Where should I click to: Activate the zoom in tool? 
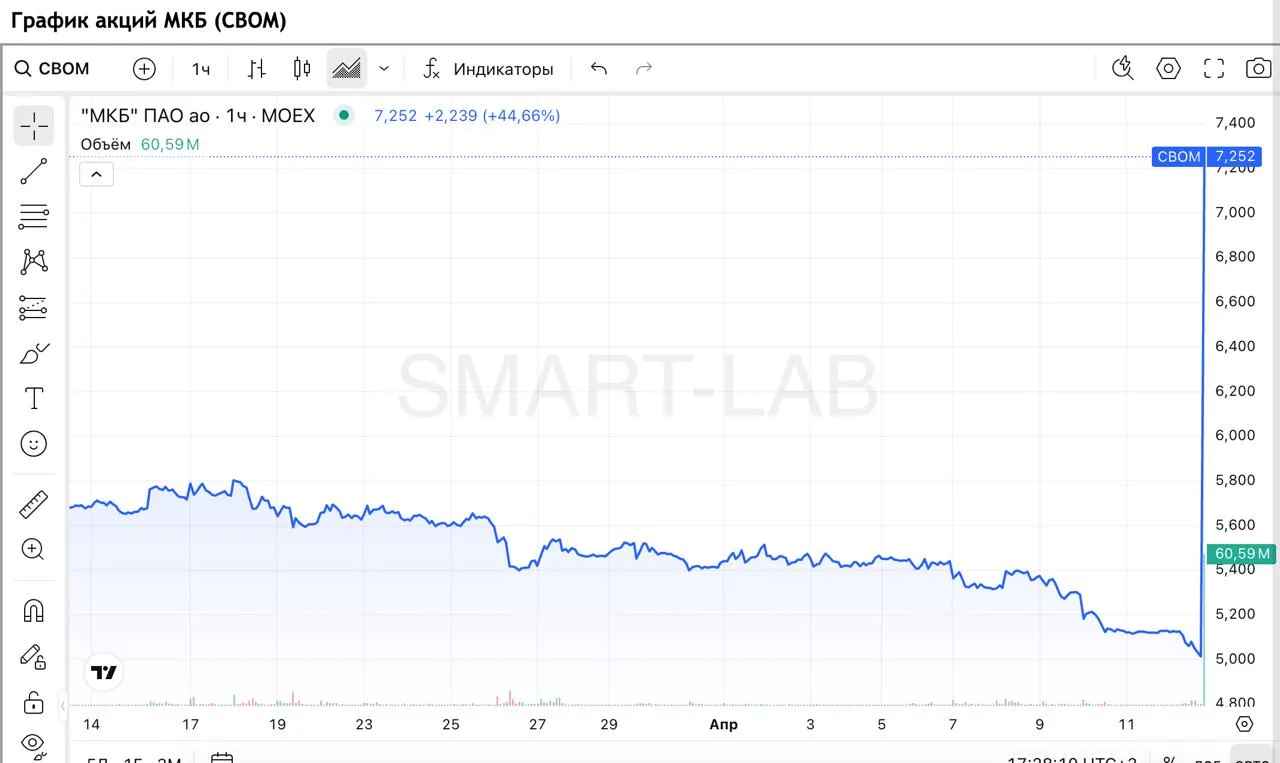(x=34, y=549)
